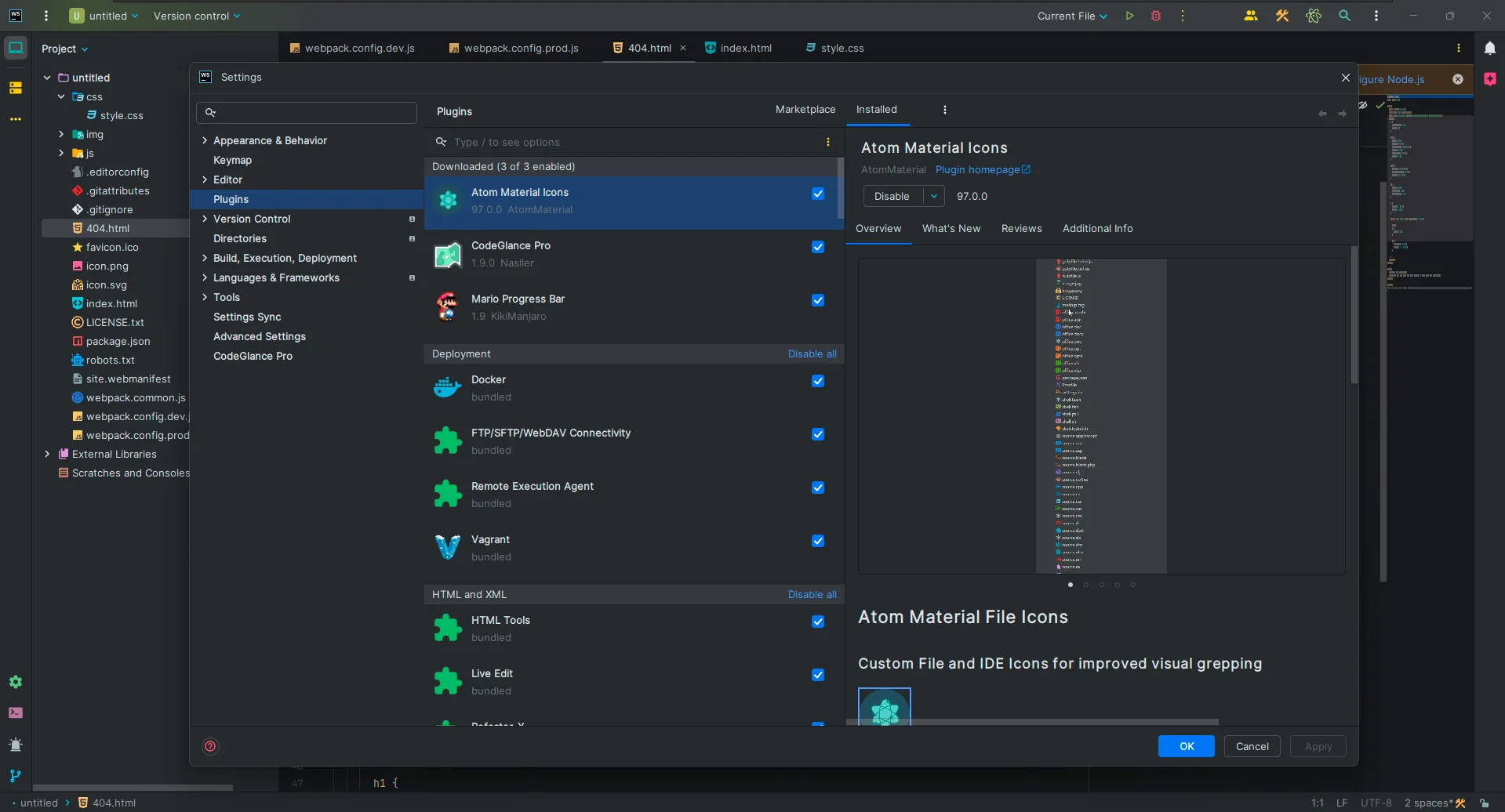The height and width of the screenshot is (812, 1505).
Task: Open the Git branch tool window icon
Action: pos(16,776)
